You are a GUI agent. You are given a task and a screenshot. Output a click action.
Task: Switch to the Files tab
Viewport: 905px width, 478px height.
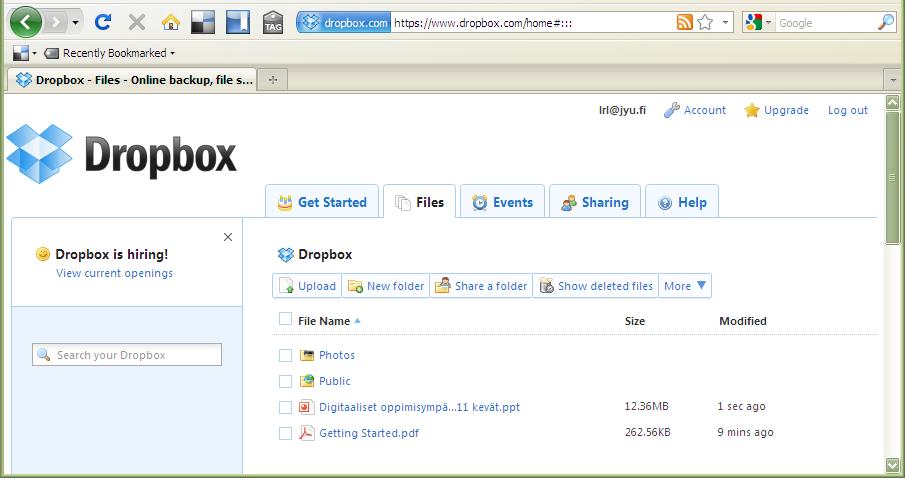click(420, 201)
